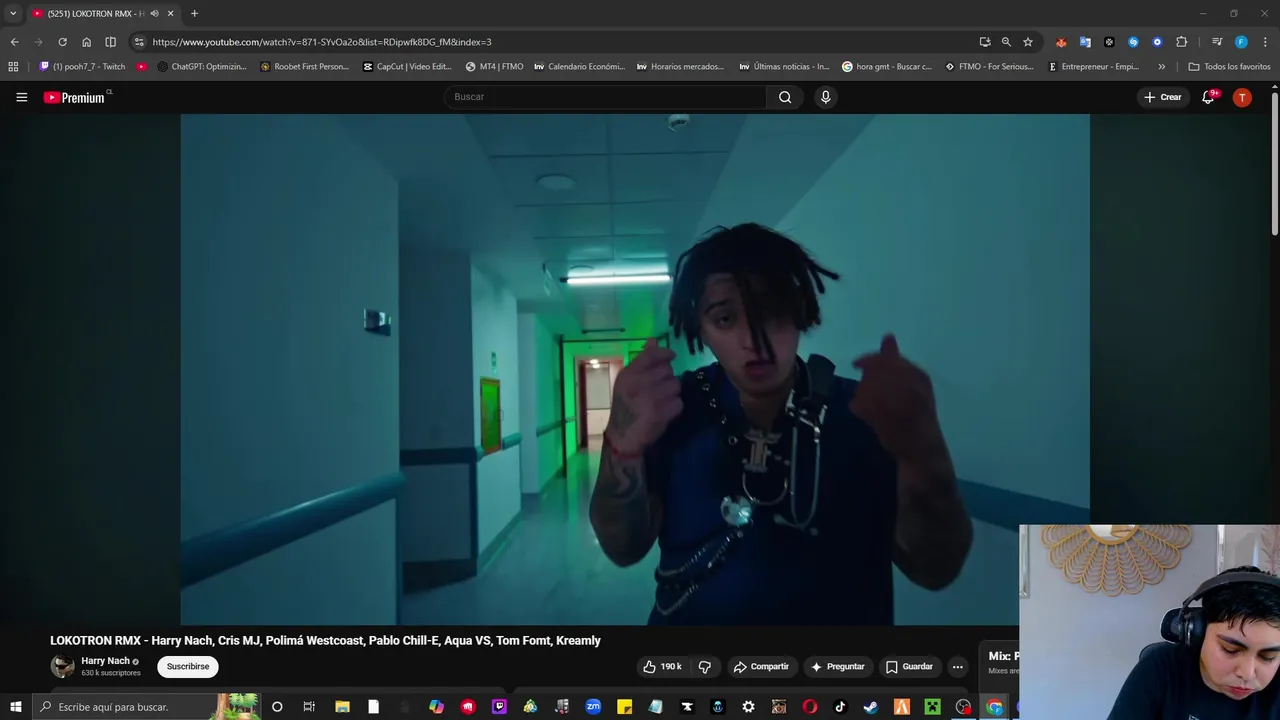
Task: Open the three-dot more actions menu under video
Action: point(957,667)
